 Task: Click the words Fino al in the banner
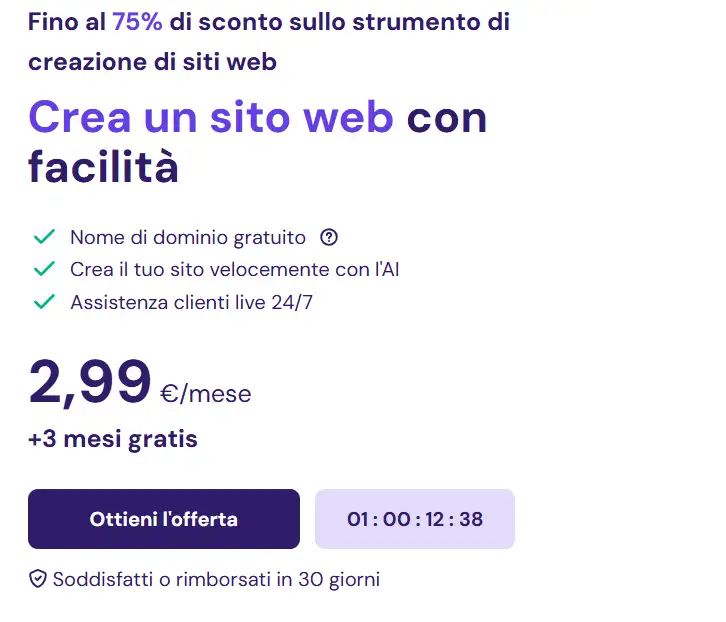click(x=66, y=23)
